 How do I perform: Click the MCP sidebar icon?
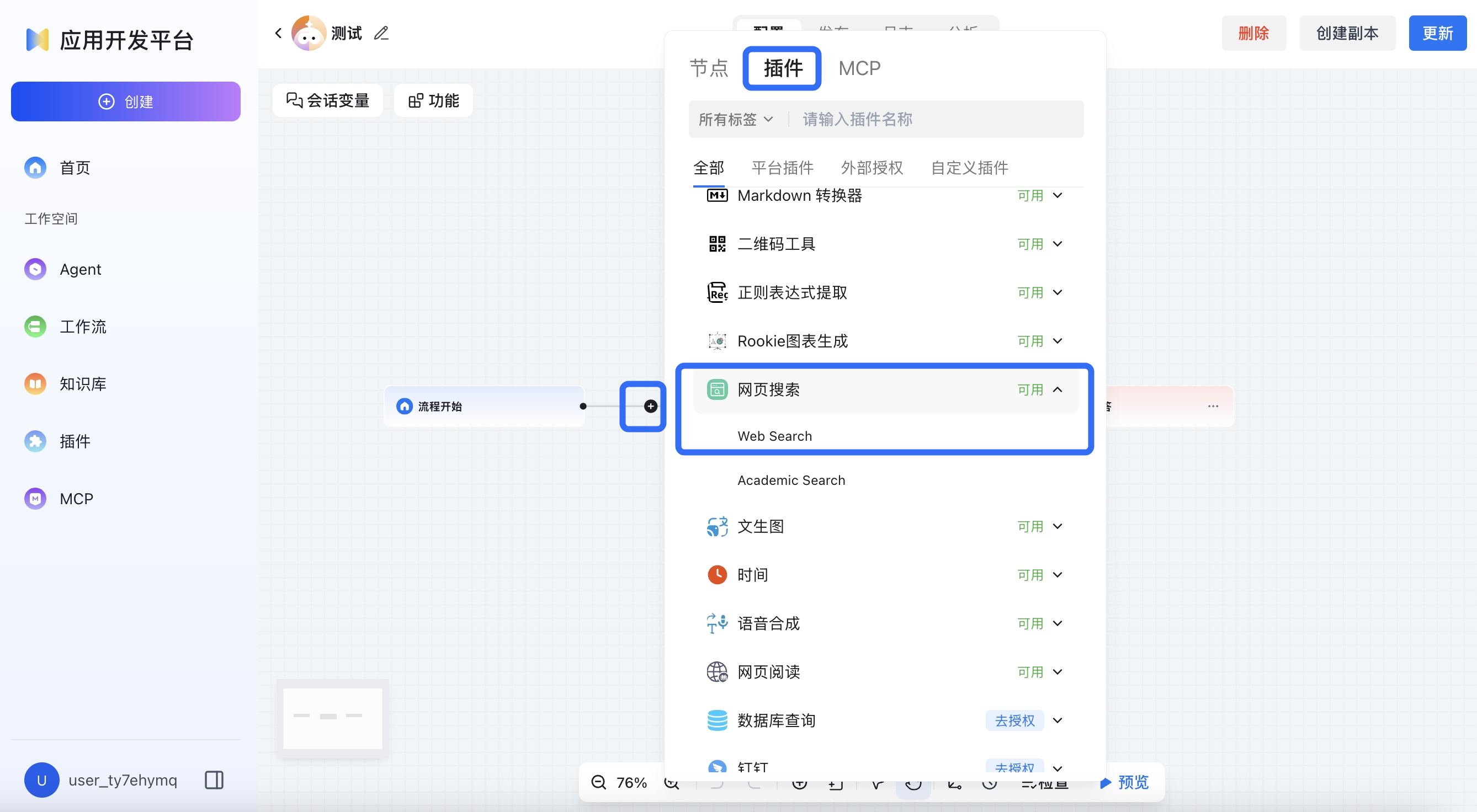[x=35, y=498]
